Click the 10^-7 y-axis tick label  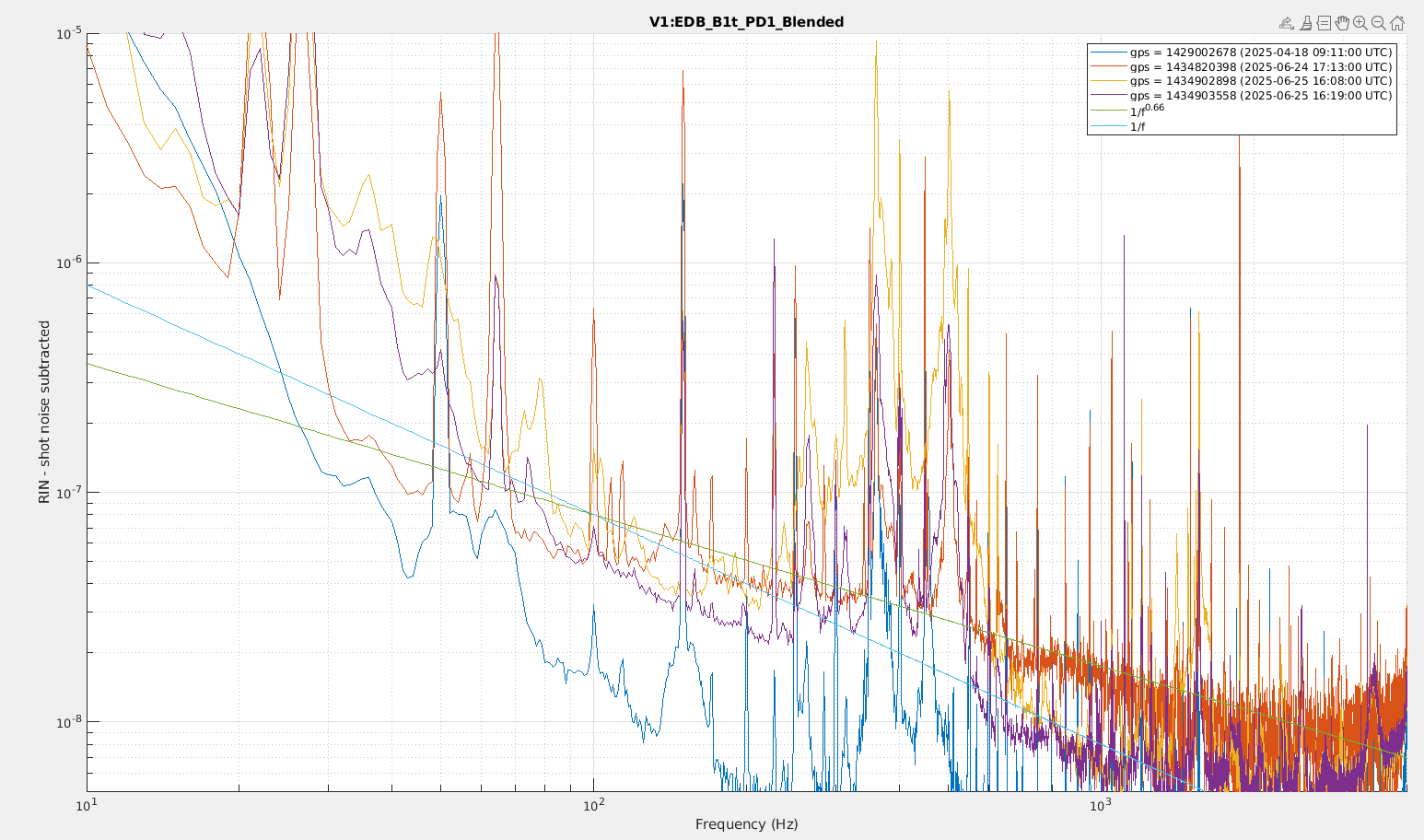pos(70,493)
